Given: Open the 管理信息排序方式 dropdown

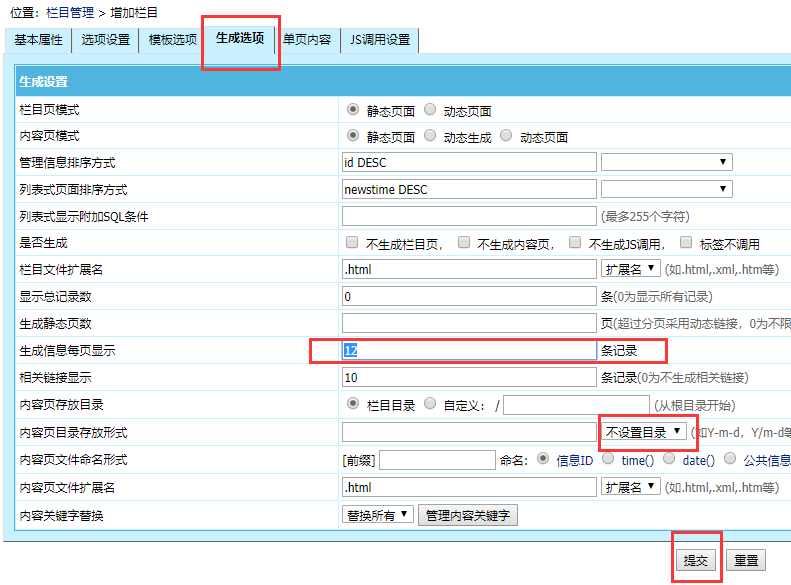Looking at the screenshot, I should pyautogui.click(x=666, y=162).
